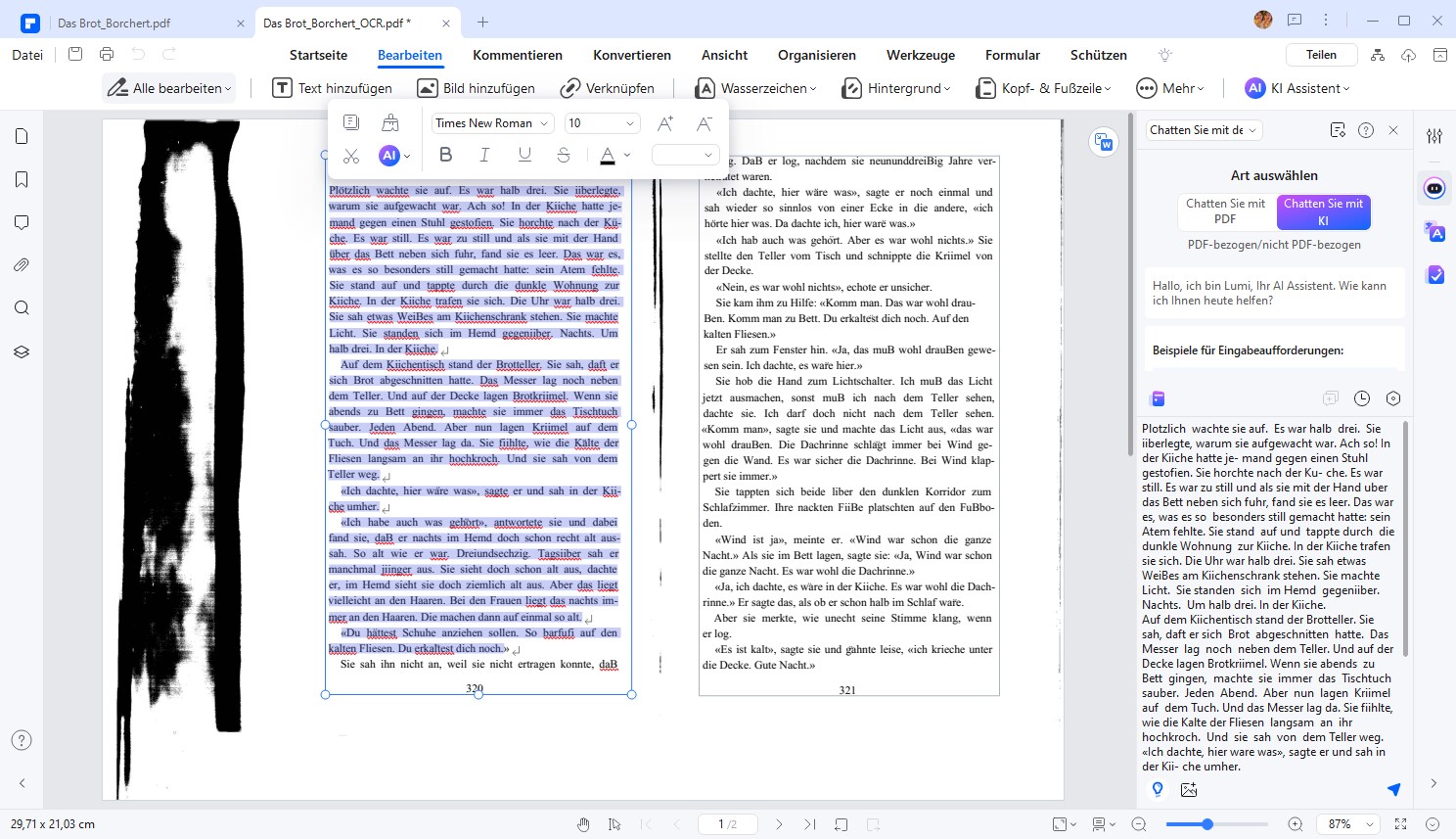Image resolution: width=1456 pixels, height=839 pixels.
Task: Open the Times New Roman font dropdown
Action: click(x=493, y=123)
